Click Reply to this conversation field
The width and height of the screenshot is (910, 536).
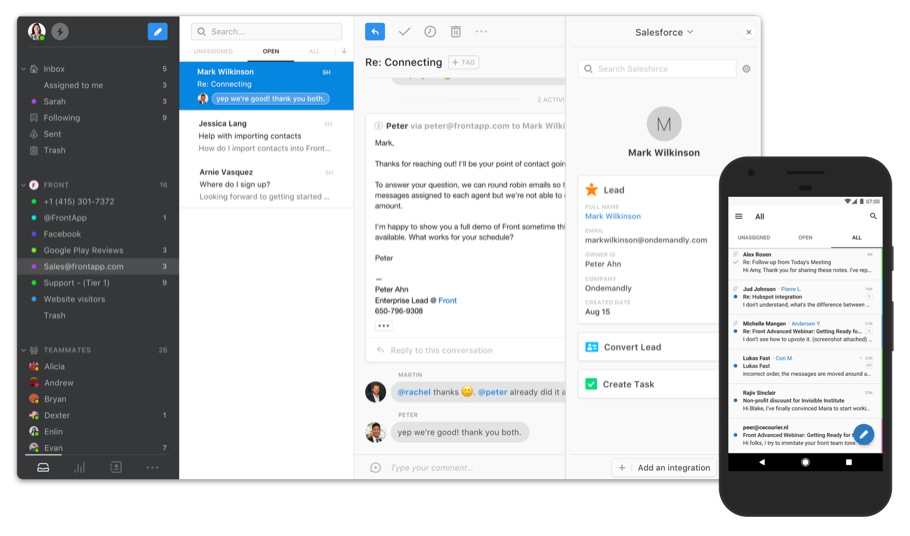(x=465, y=350)
